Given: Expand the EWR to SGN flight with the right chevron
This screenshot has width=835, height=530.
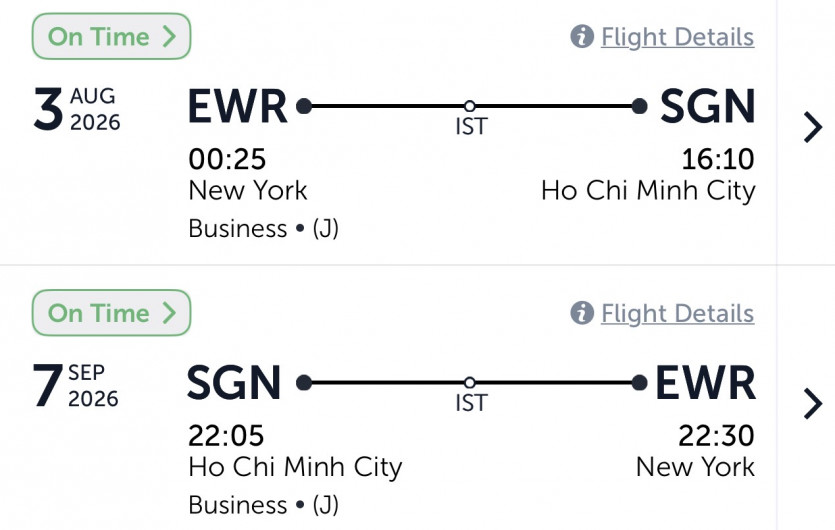Looking at the screenshot, I should [812, 127].
